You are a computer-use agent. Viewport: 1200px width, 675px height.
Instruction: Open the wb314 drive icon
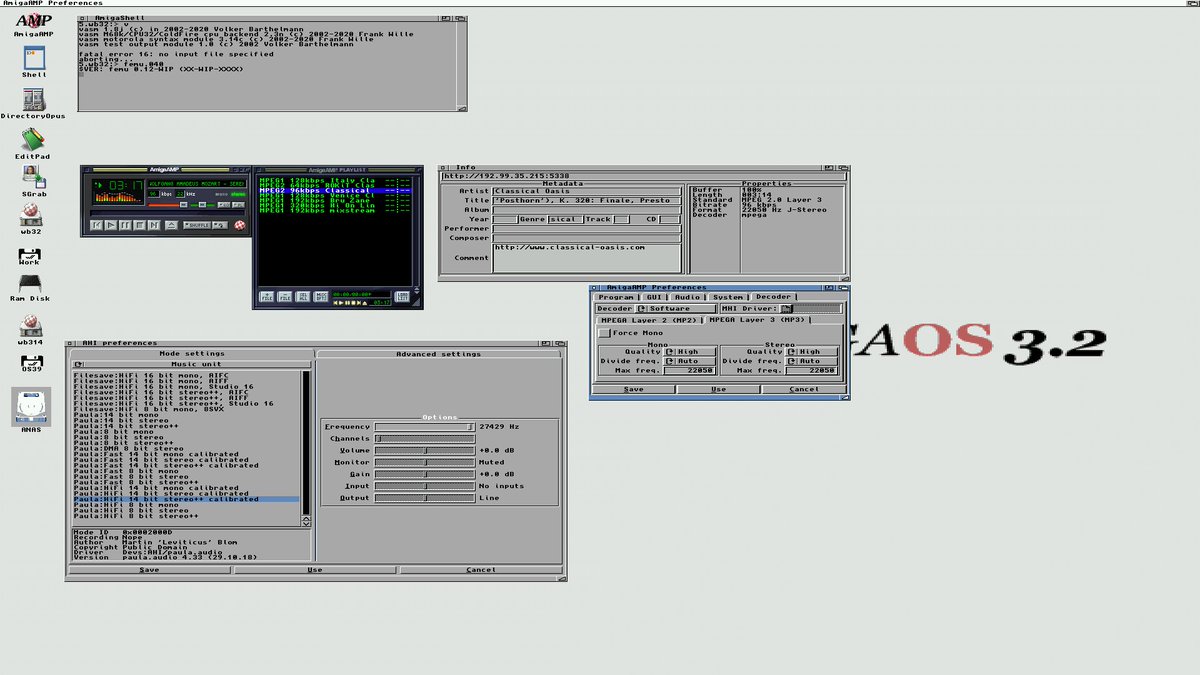[x=31, y=330]
